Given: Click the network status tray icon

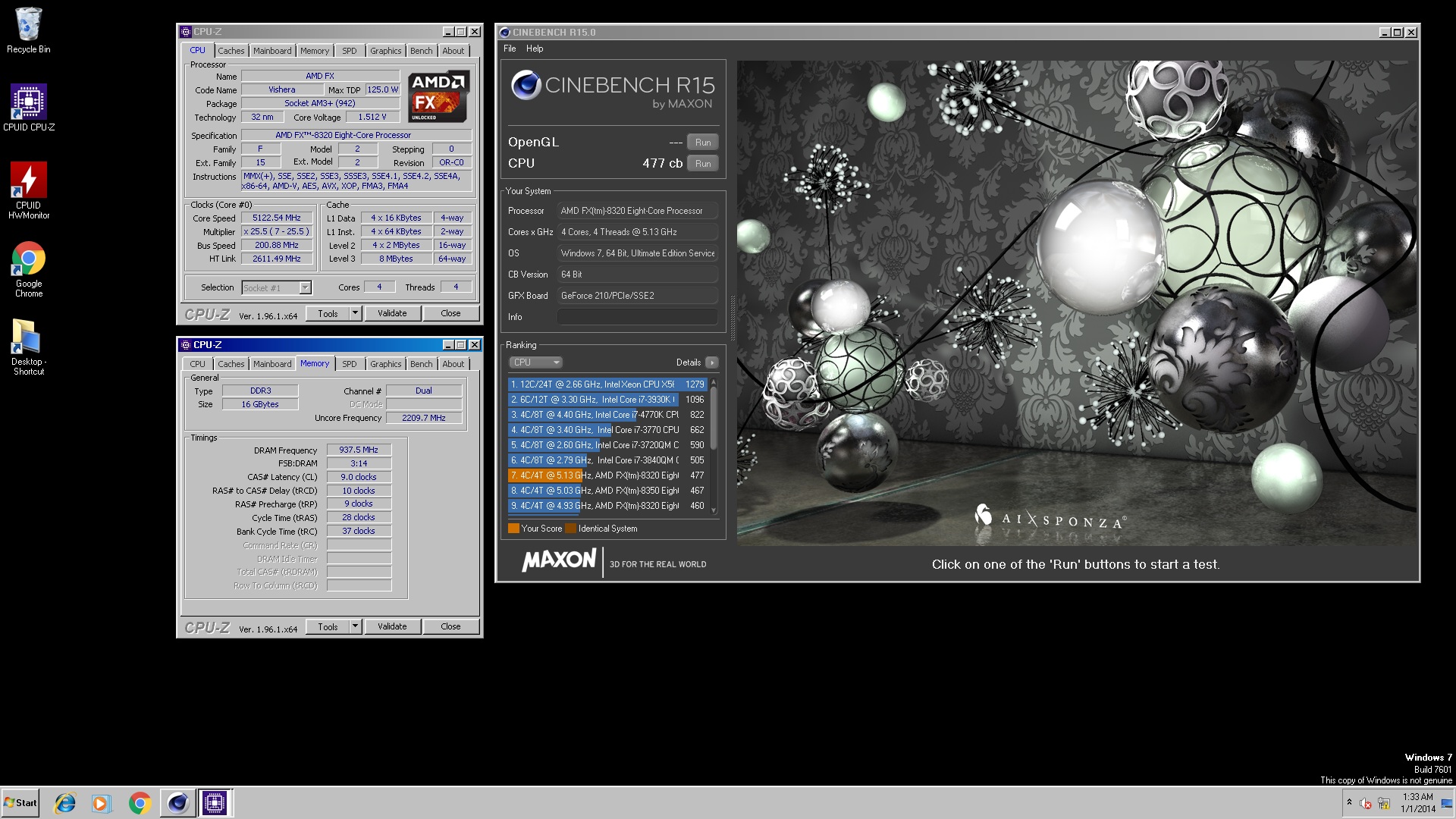Looking at the screenshot, I should tap(1384, 803).
